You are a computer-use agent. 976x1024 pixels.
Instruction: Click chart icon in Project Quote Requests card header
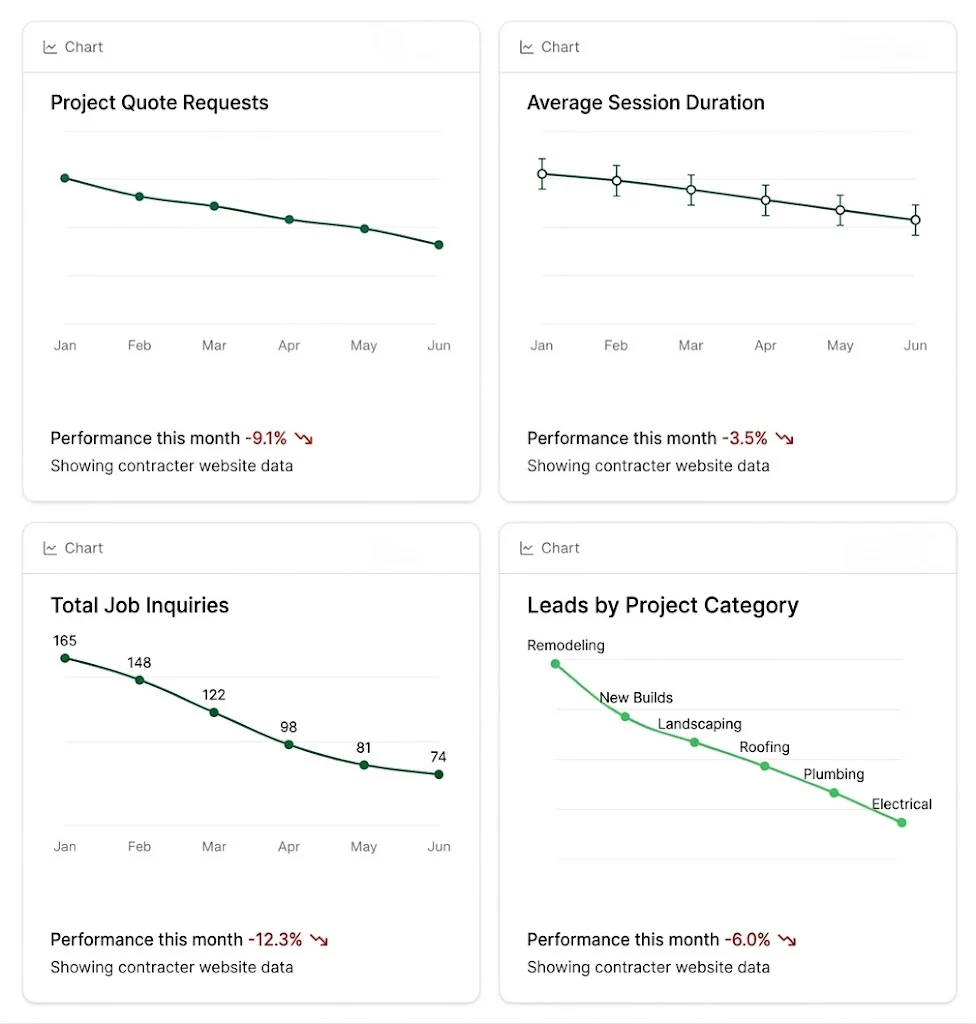(50, 47)
